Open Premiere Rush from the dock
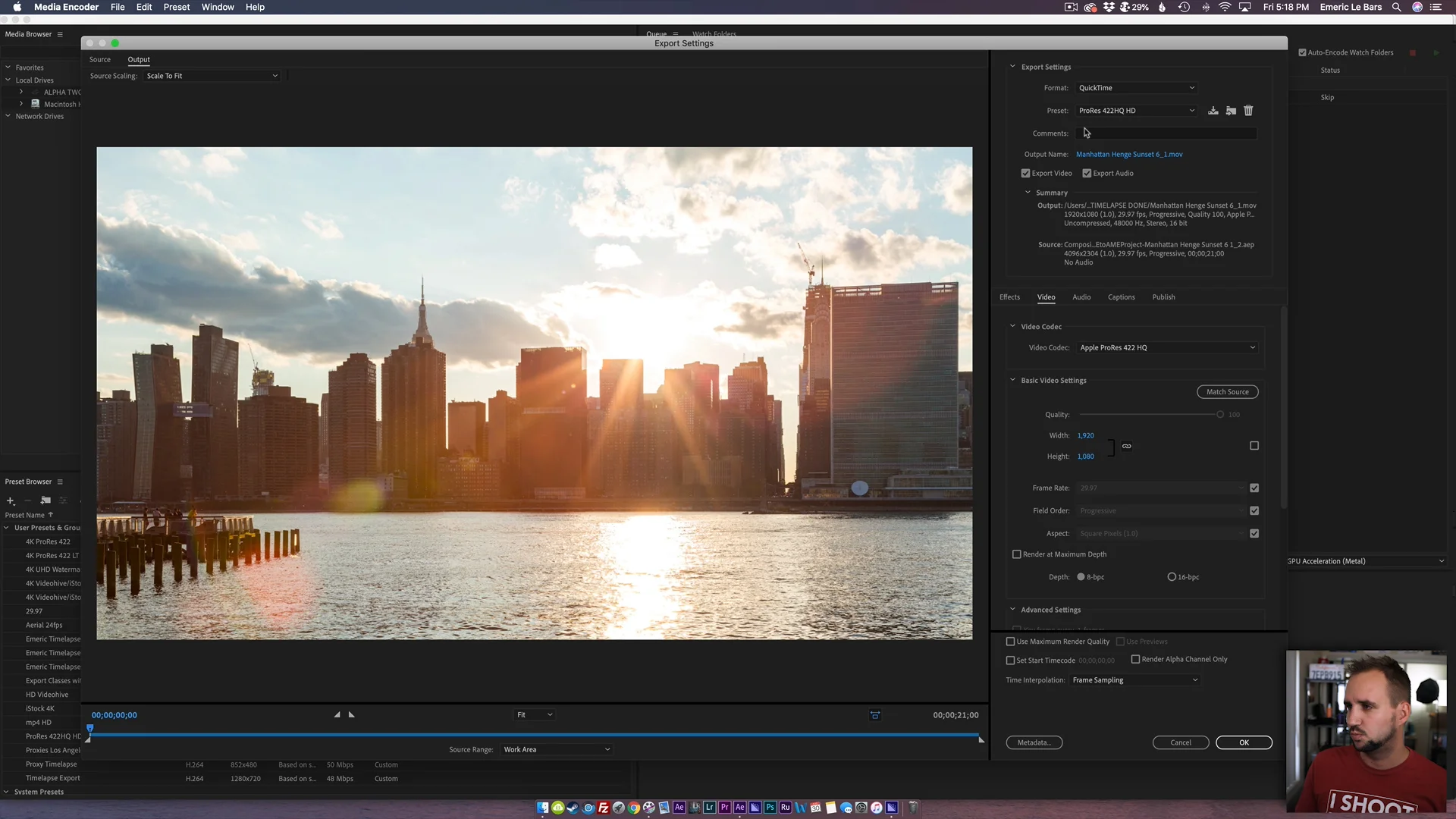Screen dimensions: 1456x819 [x=786, y=808]
